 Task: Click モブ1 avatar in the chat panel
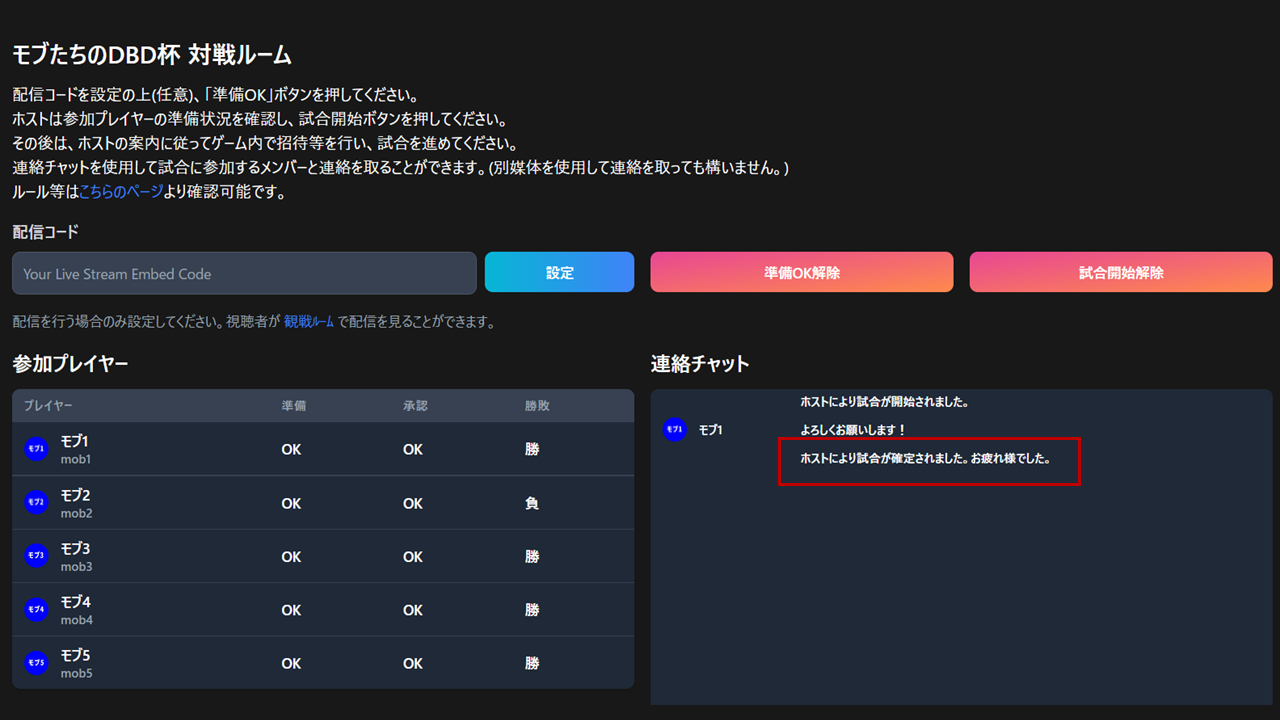point(675,430)
